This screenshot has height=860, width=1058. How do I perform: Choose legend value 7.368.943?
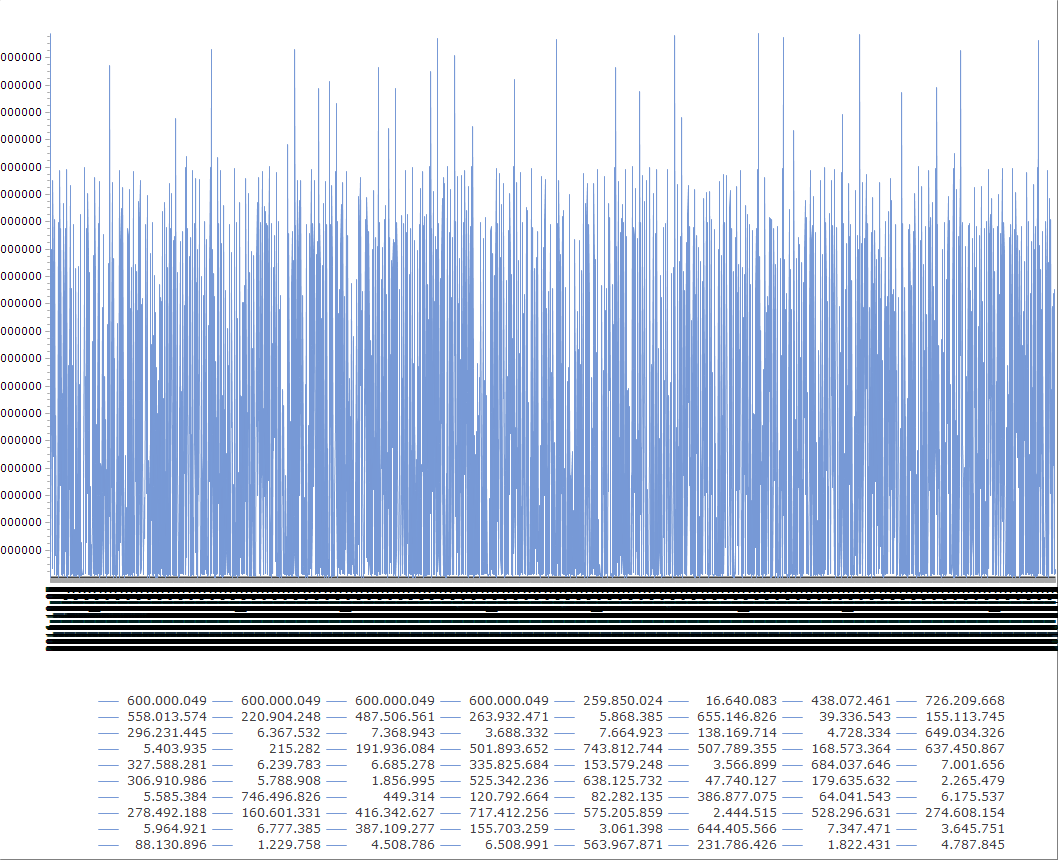(403, 733)
